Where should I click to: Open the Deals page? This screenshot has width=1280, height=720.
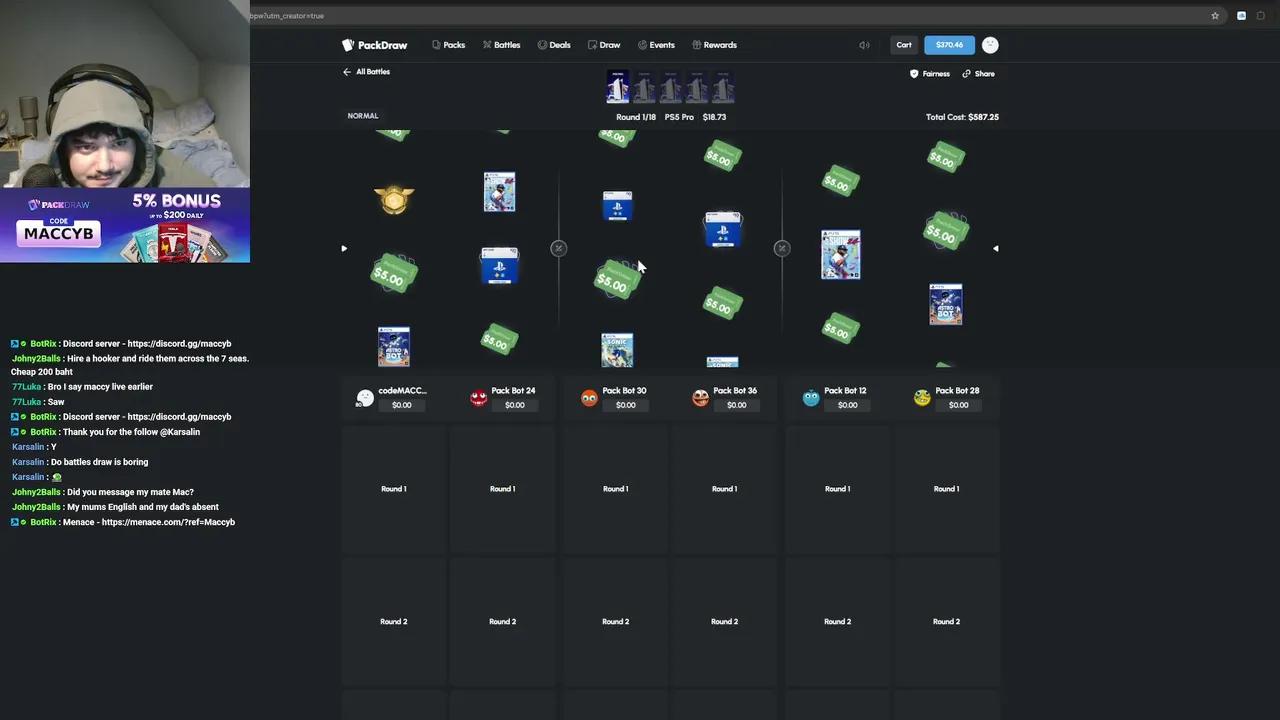coord(554,45)
